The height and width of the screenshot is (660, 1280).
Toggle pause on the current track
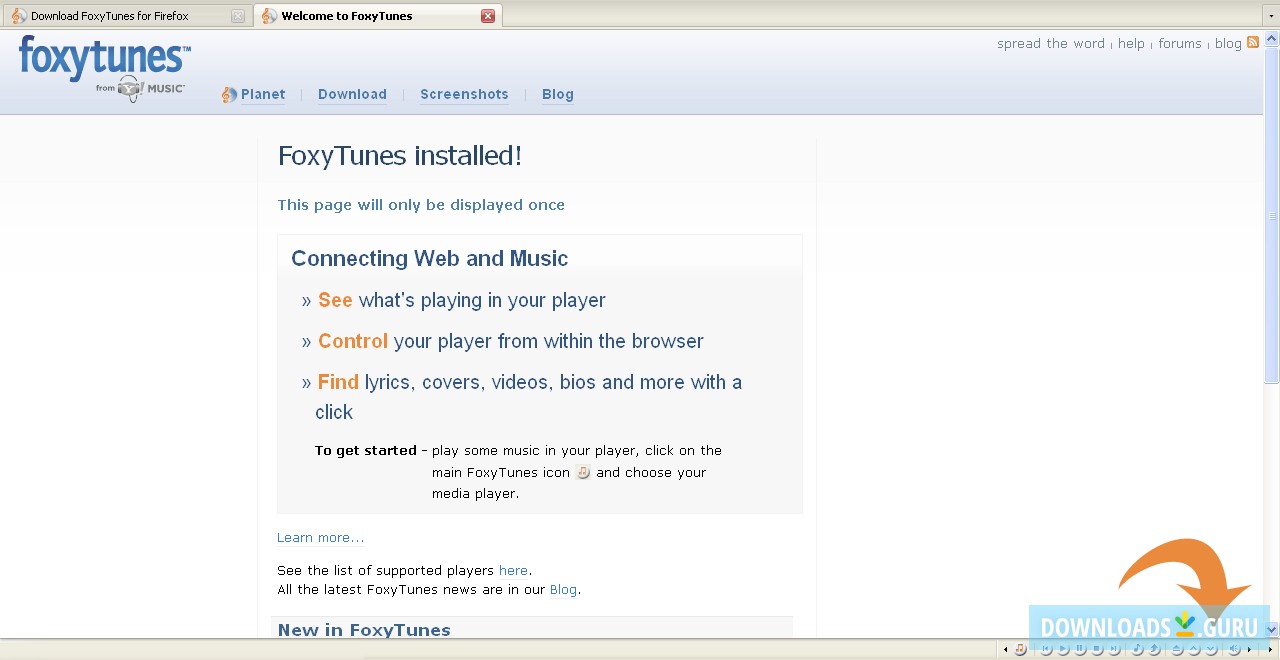[x=1080, y=648]
